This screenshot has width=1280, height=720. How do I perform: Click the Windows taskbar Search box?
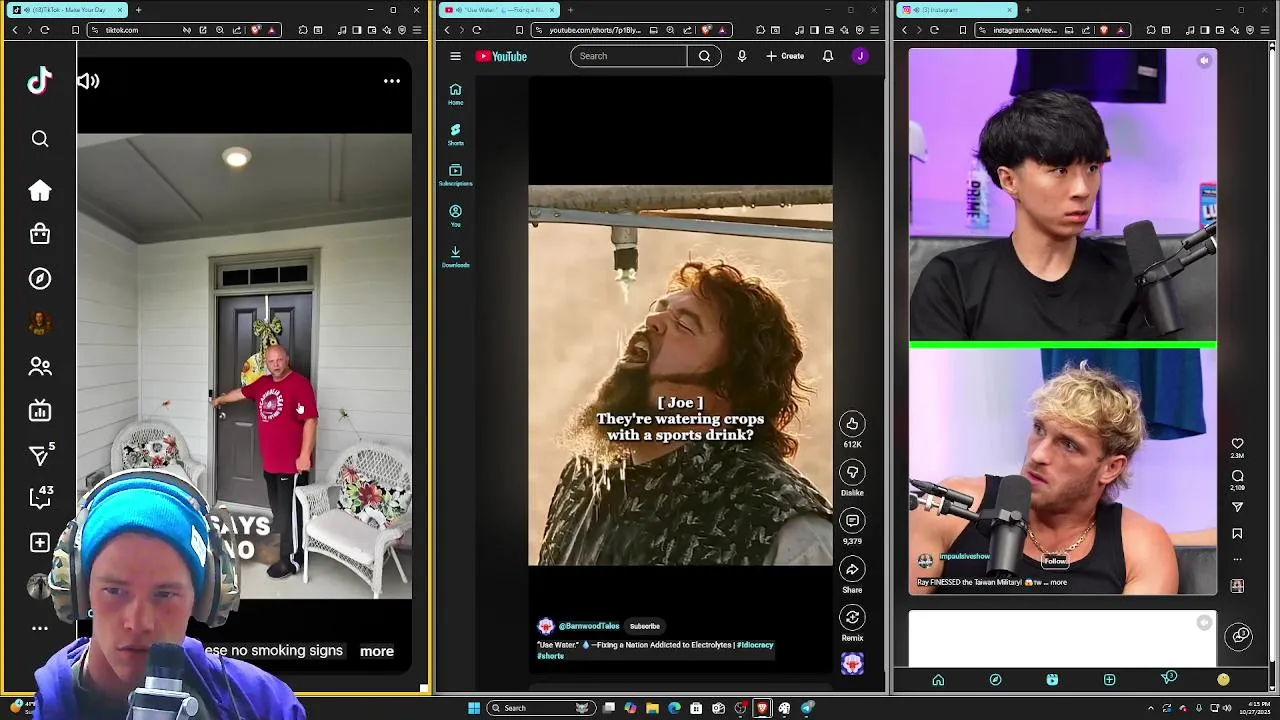click(x=540, y=708)
